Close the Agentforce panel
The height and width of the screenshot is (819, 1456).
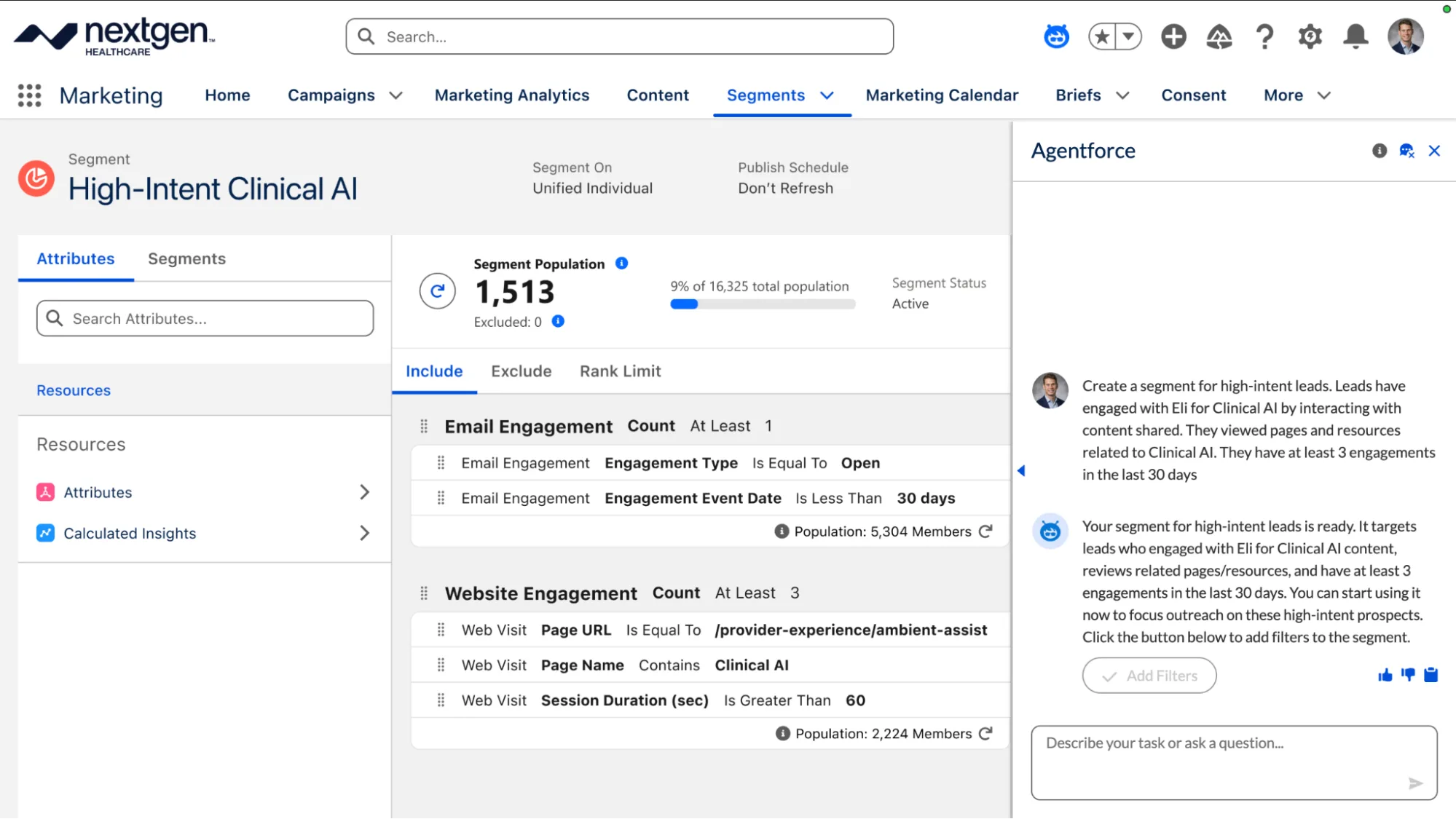pyautogui.click(x=1434, y=151)
